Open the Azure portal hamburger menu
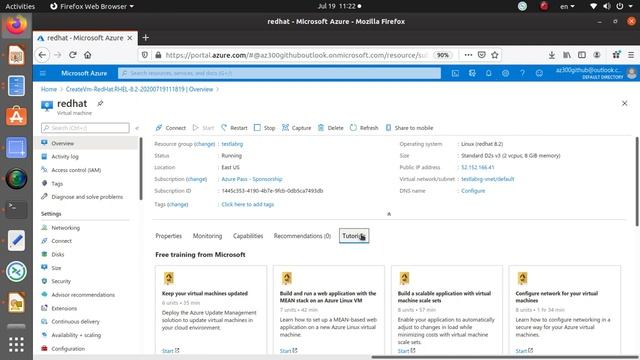 point(43,73)
